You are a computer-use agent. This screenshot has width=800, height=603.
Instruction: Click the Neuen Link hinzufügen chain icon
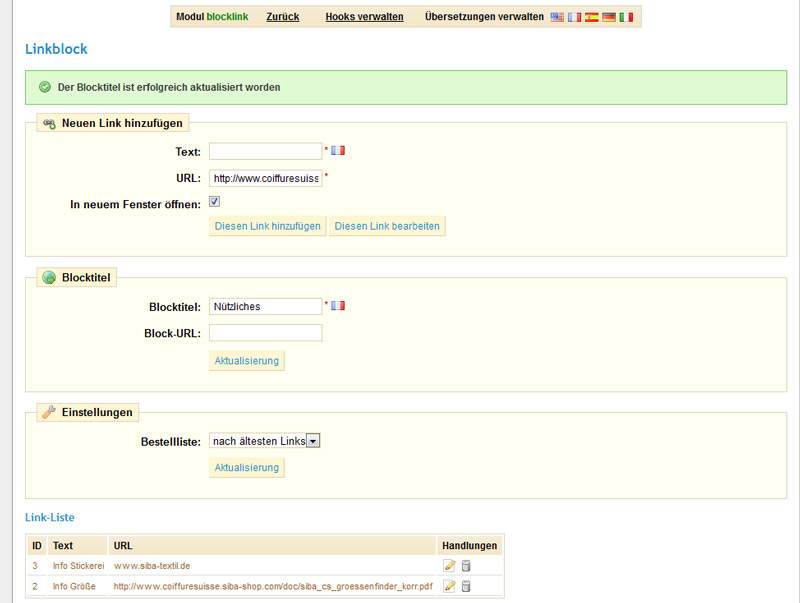tap(49, 123)
